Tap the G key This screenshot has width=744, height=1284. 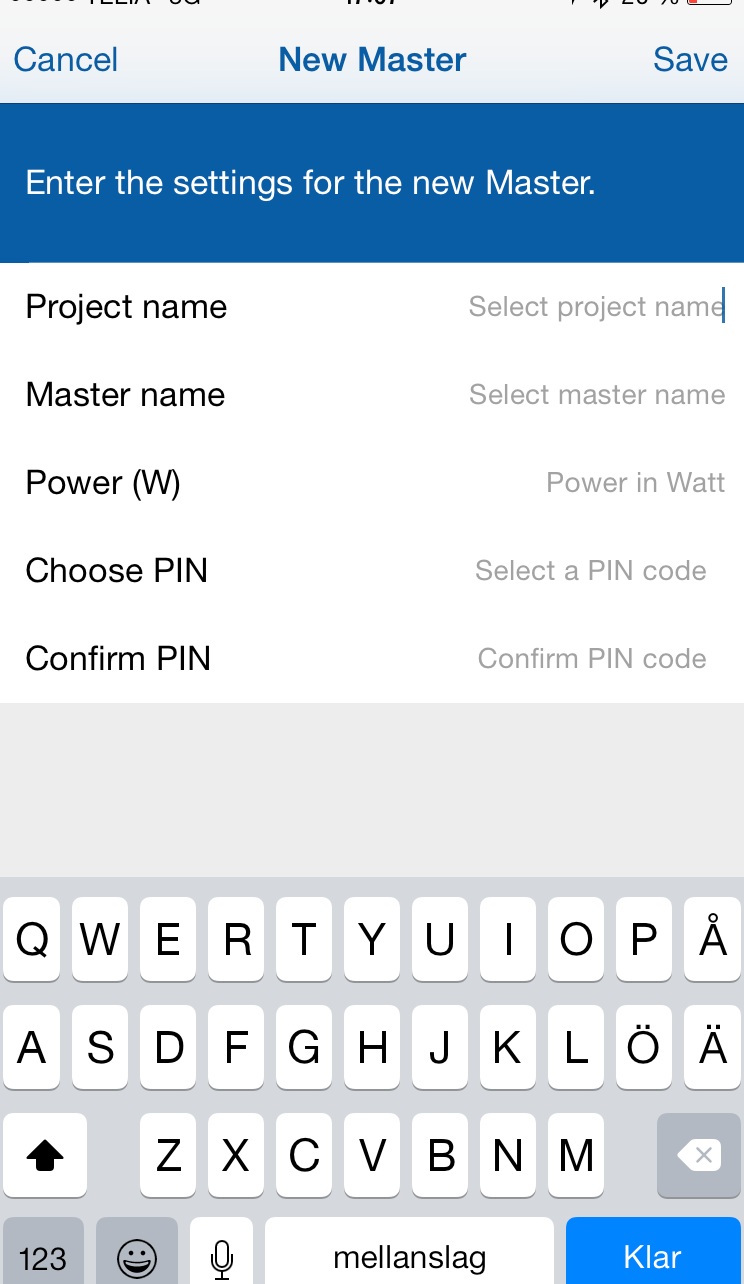tap(304, 1047)
